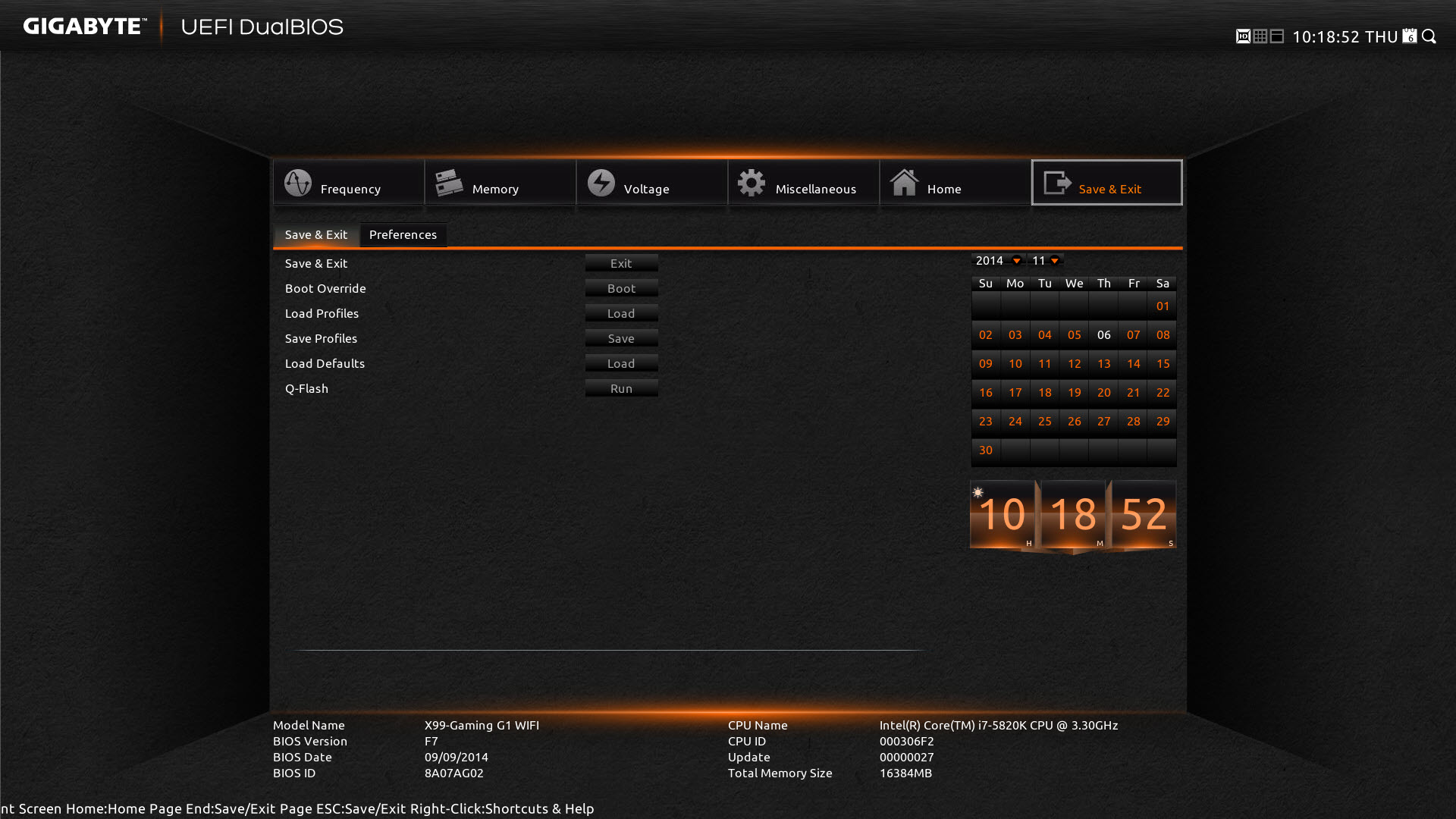Pick day 30 in the calendar
The width and height of the screenshot is (1456, 819).
(985, 450)
